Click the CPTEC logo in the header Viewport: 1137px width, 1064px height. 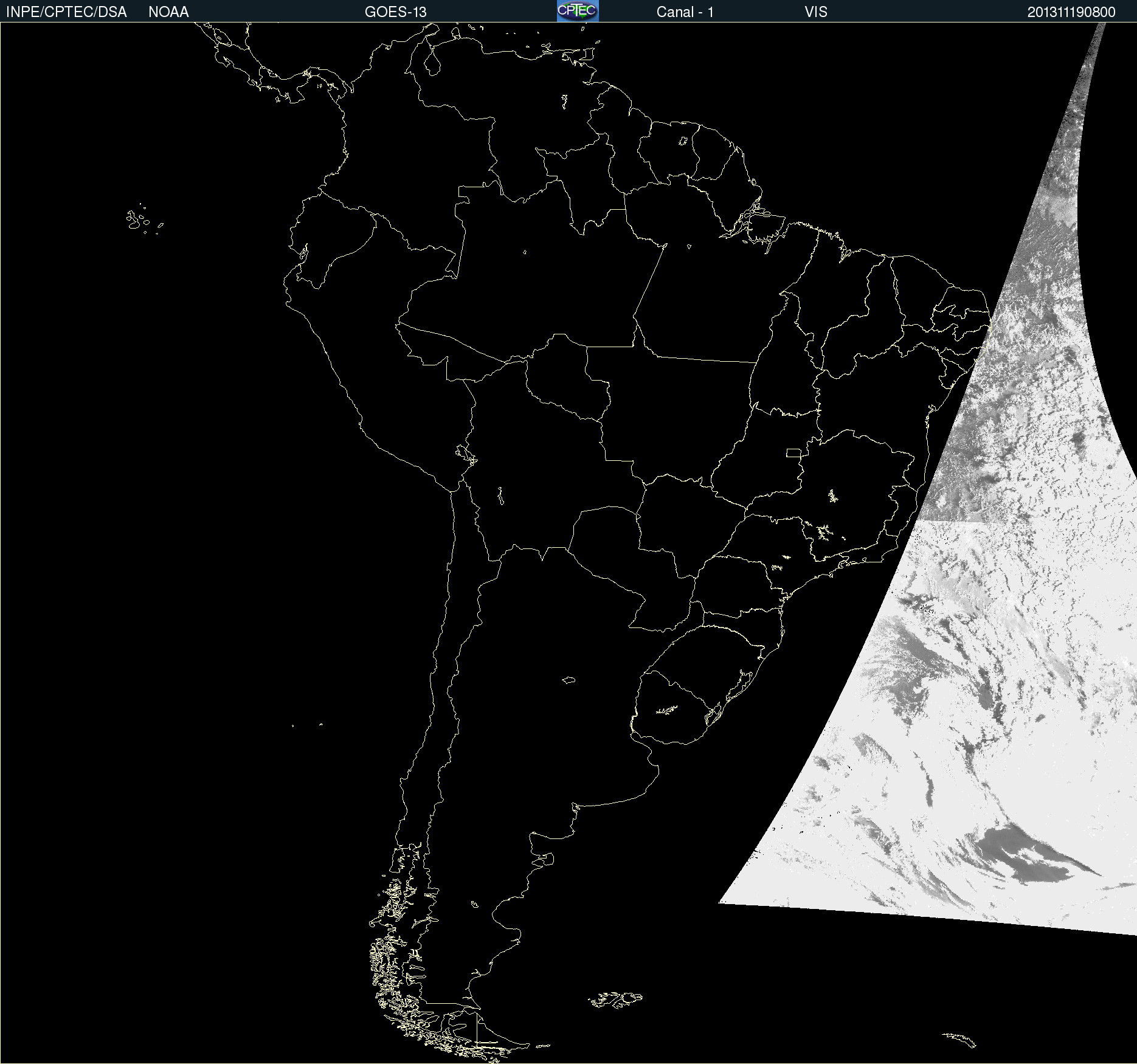[x=578, y=11]
